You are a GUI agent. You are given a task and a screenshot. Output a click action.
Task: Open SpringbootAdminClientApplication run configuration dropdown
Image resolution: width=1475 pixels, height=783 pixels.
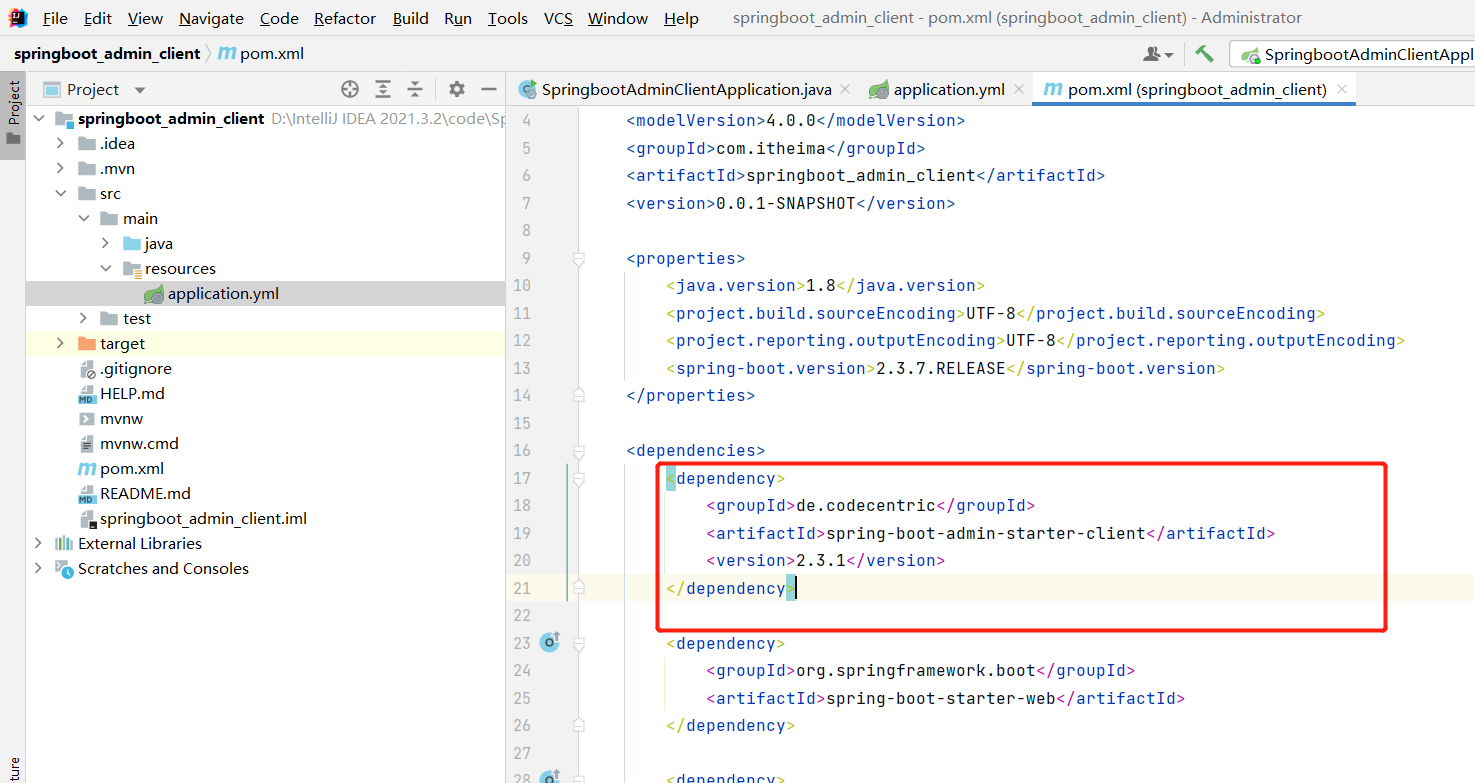coord(1355,55)
